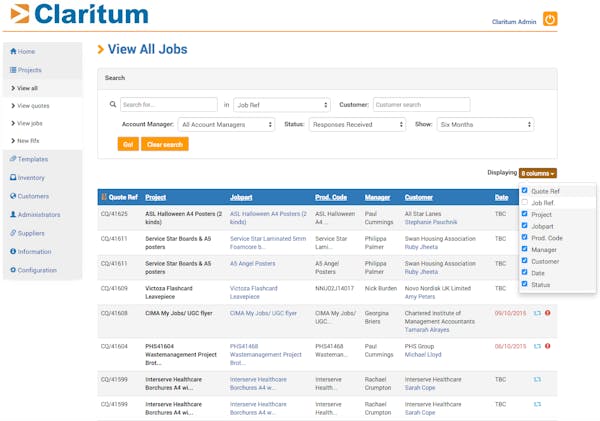Sort by the Manager column header
600x421 pixels.
pyautogui.click(x=377, y=197)
